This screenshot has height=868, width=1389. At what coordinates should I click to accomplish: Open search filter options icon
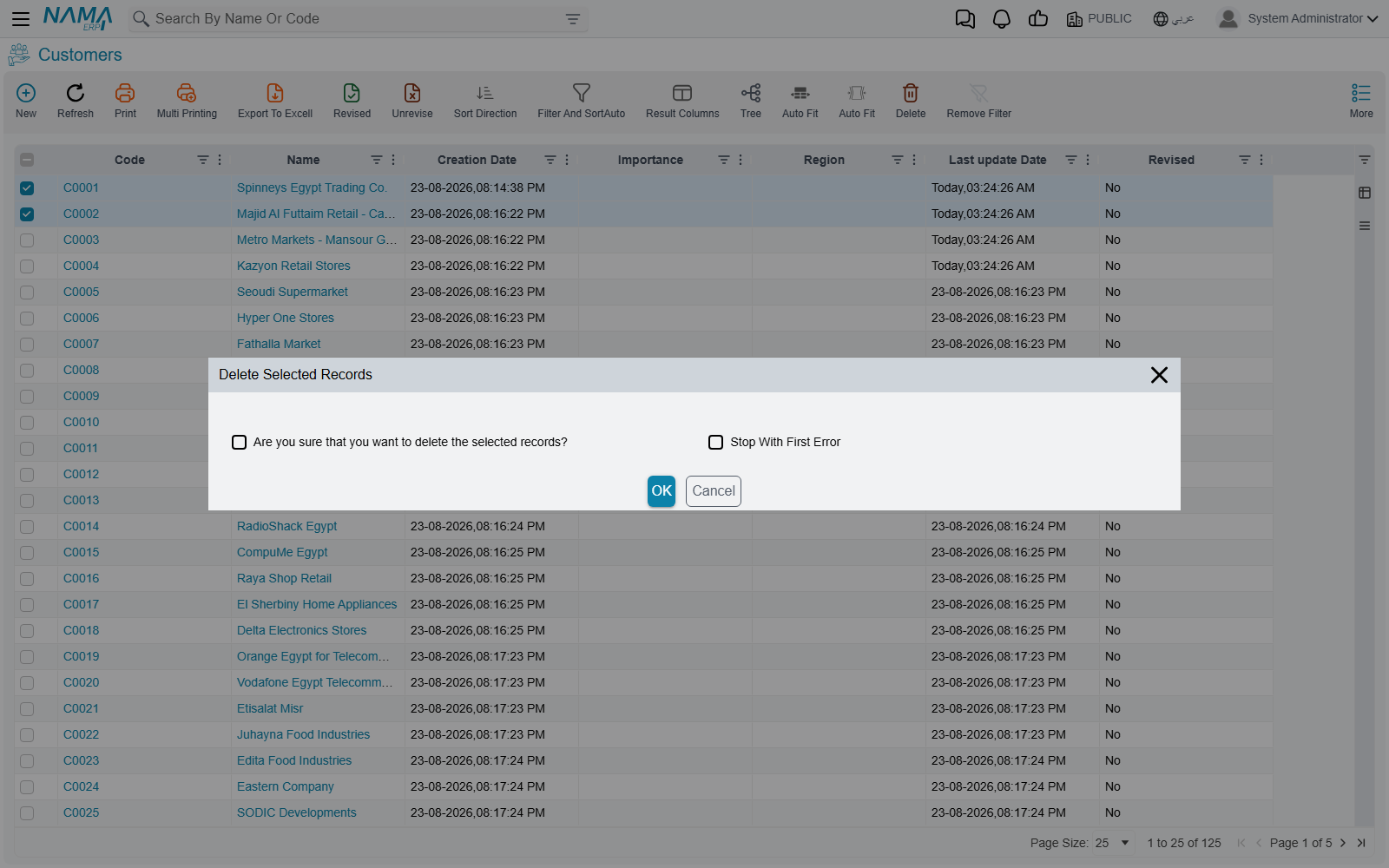573,19
